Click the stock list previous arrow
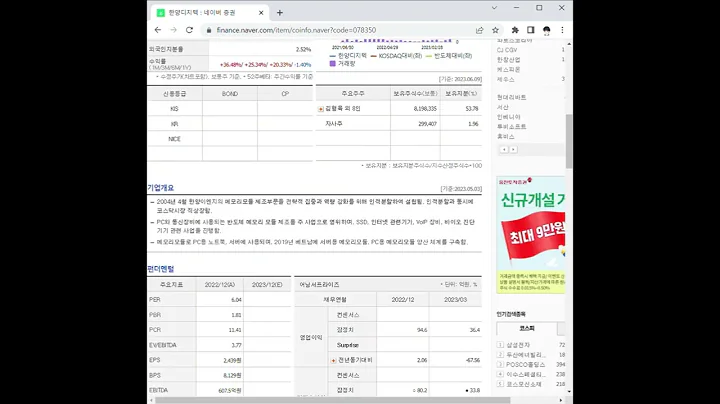Viewport: 720px width, 404px height. 504,150
